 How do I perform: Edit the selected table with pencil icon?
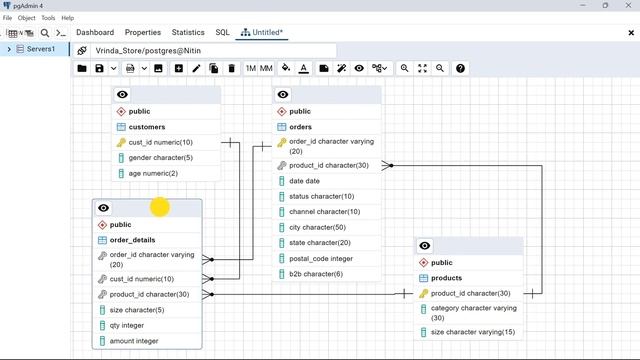[x=196, y=68]
